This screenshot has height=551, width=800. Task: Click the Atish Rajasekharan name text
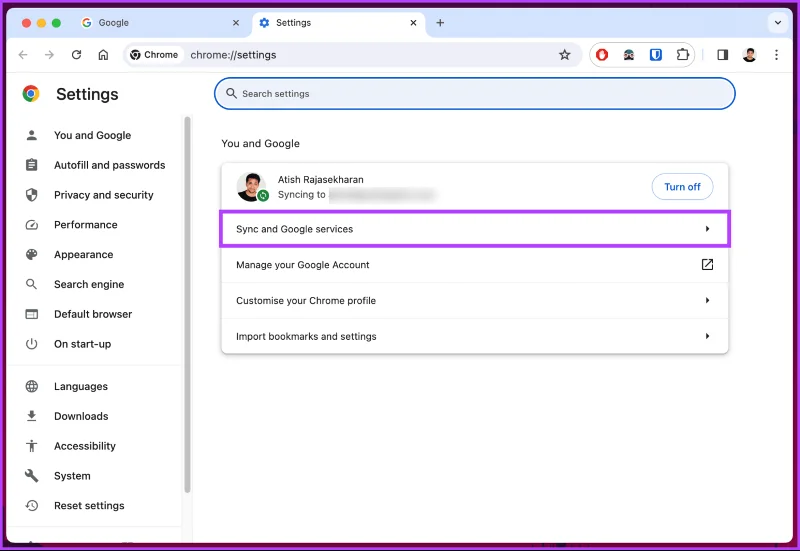point(320,180)
